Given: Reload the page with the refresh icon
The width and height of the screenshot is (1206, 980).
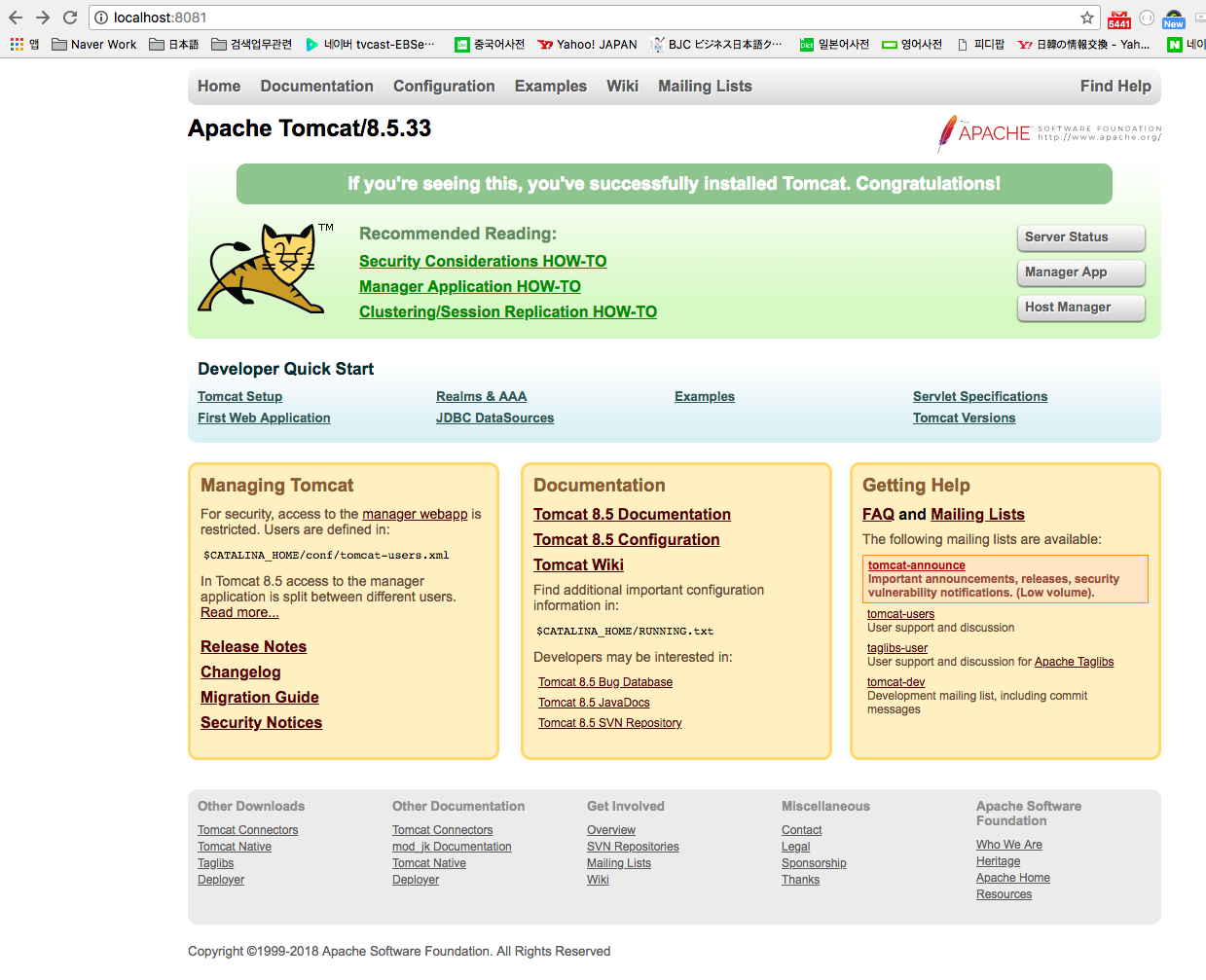Looking at the screenshot, I should (70, 18).
